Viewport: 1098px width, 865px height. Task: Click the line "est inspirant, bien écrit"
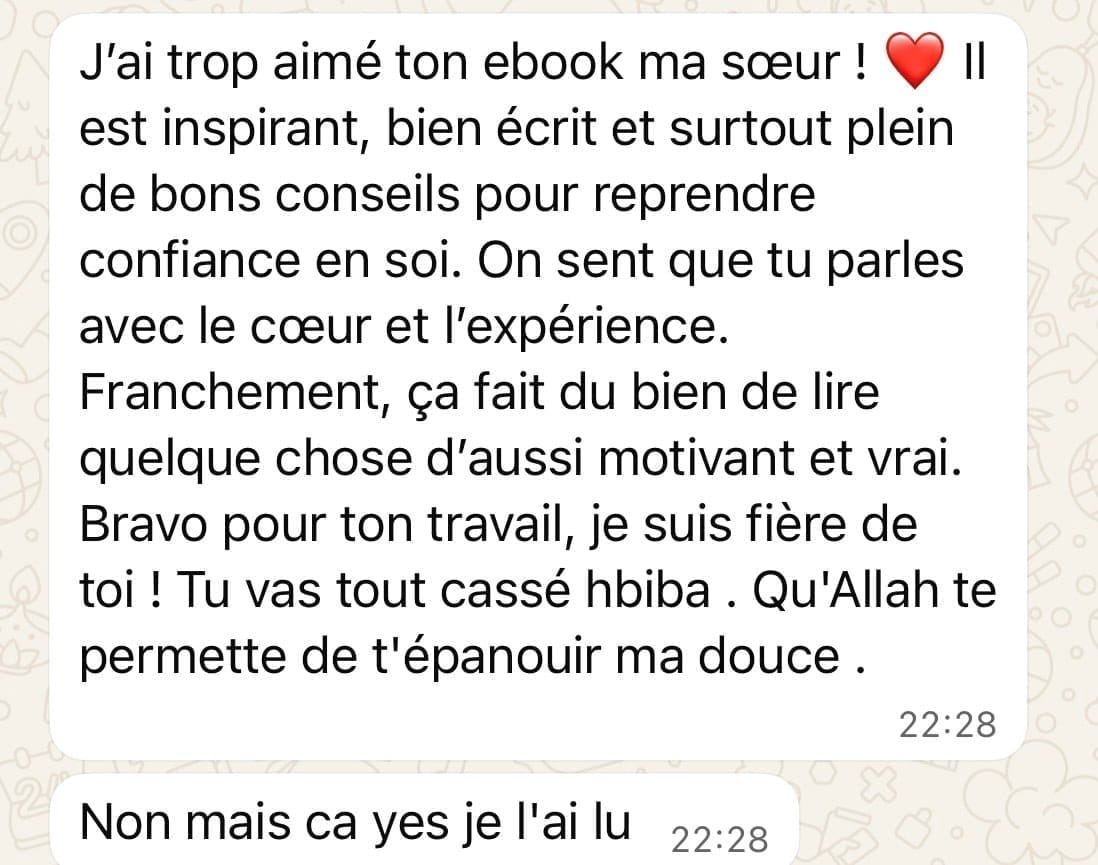coord(338,130)
